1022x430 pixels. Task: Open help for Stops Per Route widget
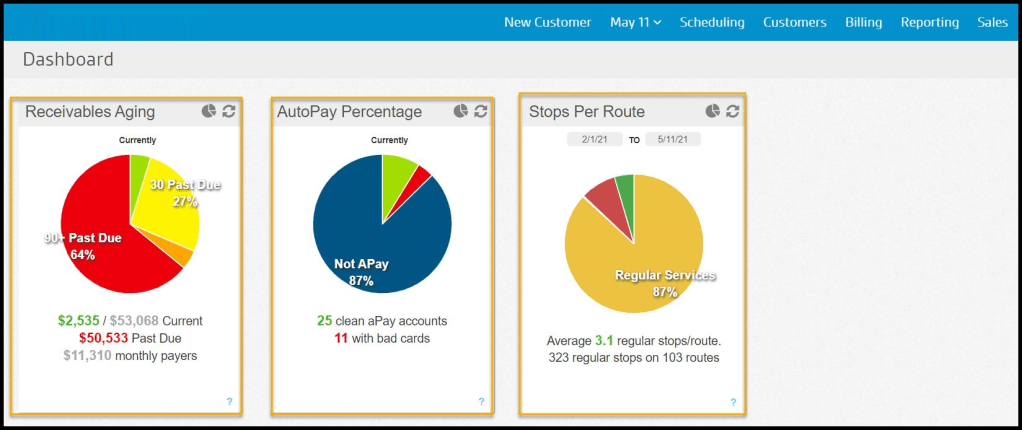tap(733, 402)
